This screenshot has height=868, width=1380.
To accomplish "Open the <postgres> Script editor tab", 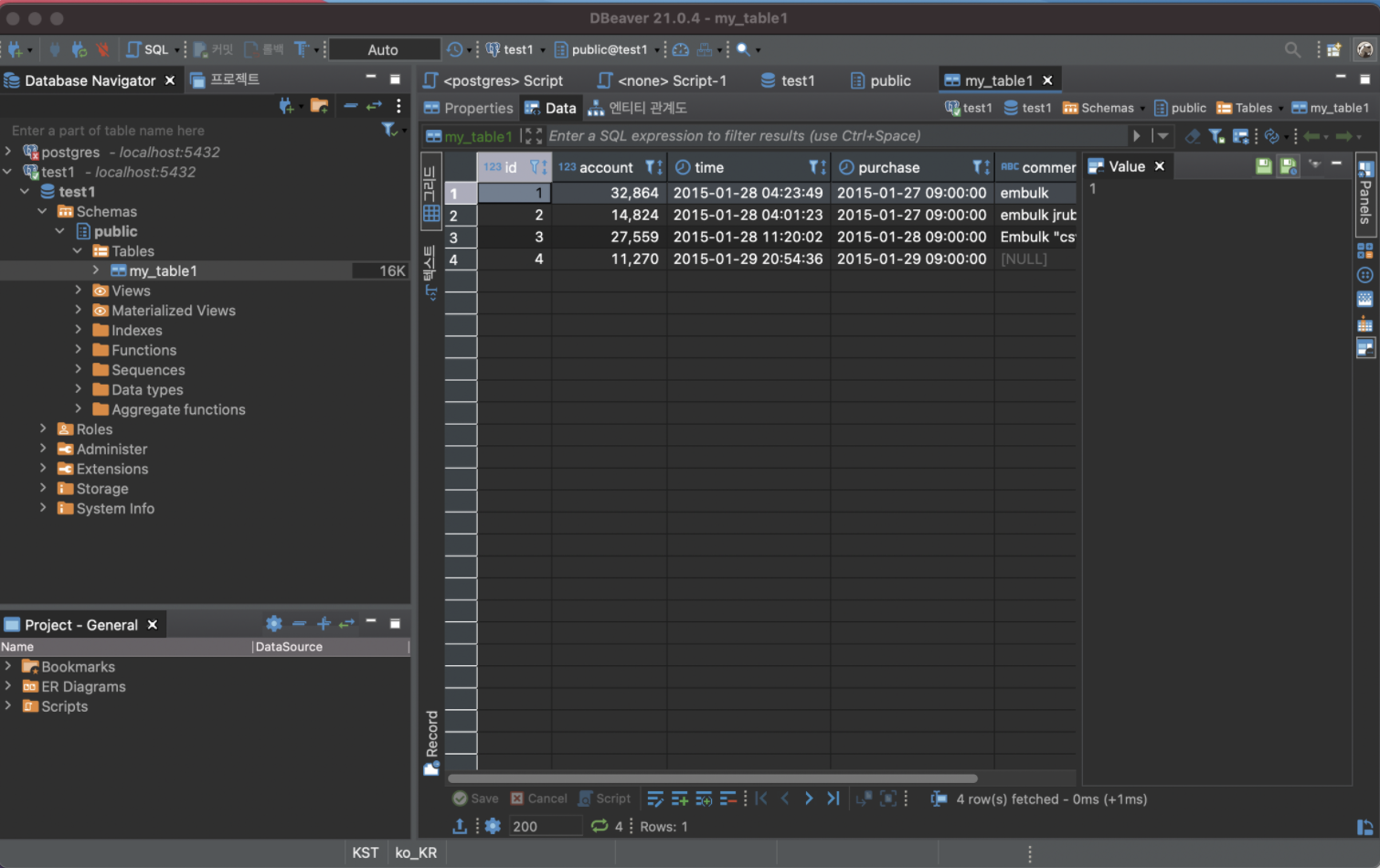I will click(x=494, y=80).
